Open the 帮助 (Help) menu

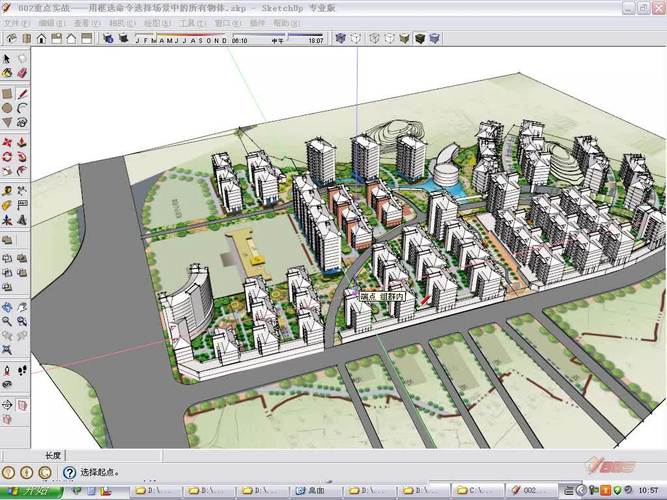[x=287, y=23]
